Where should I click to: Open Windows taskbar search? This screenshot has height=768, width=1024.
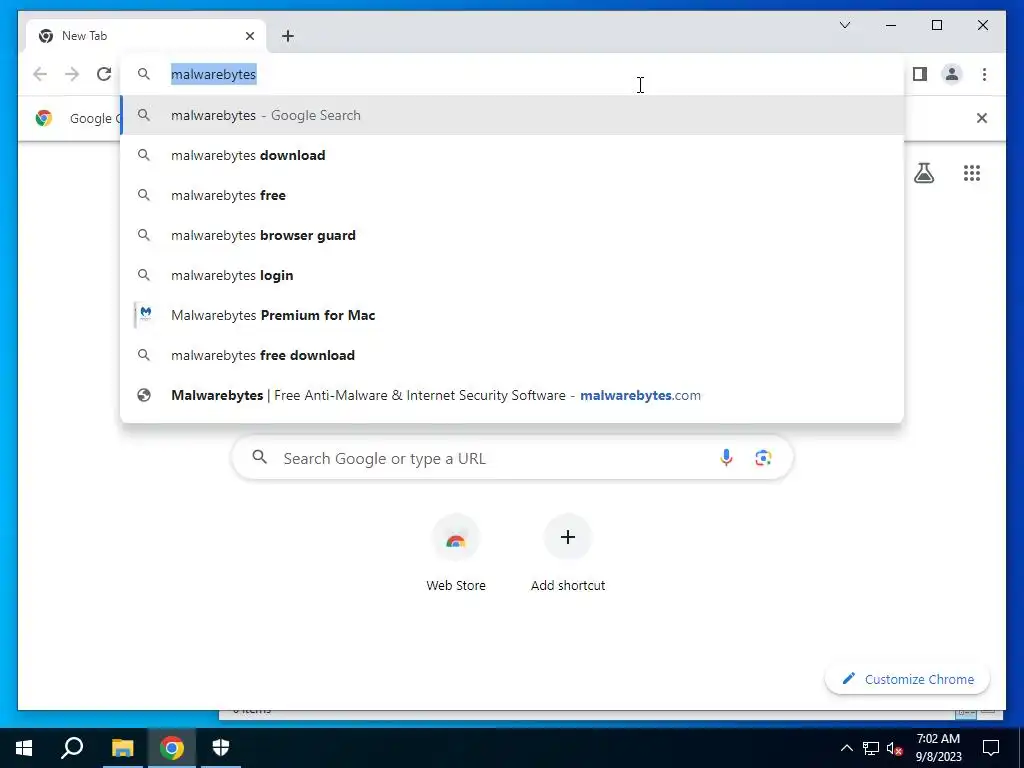[x=72, y=748]
